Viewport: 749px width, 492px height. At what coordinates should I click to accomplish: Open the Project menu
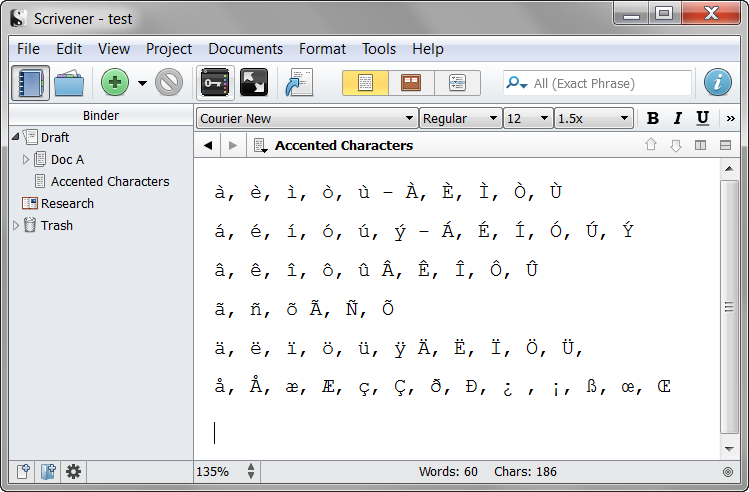click(169, 49)
